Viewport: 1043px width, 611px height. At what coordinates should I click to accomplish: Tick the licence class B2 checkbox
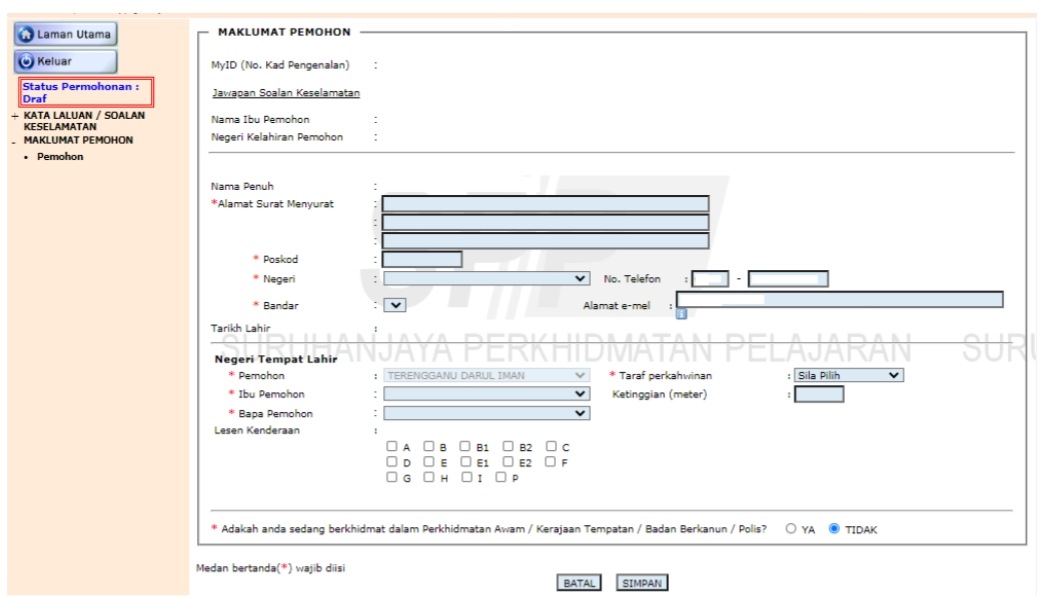pyautogui.click(x=508, y=446)
